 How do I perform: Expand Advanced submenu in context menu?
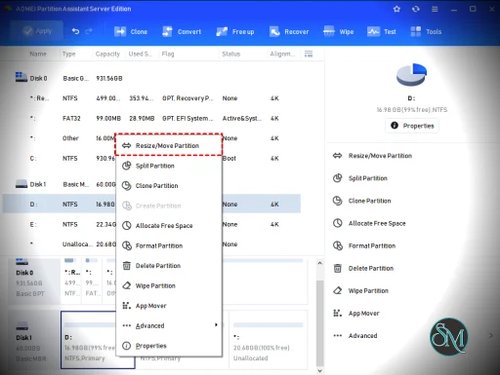pyautogui.click(x=169, y=326)
